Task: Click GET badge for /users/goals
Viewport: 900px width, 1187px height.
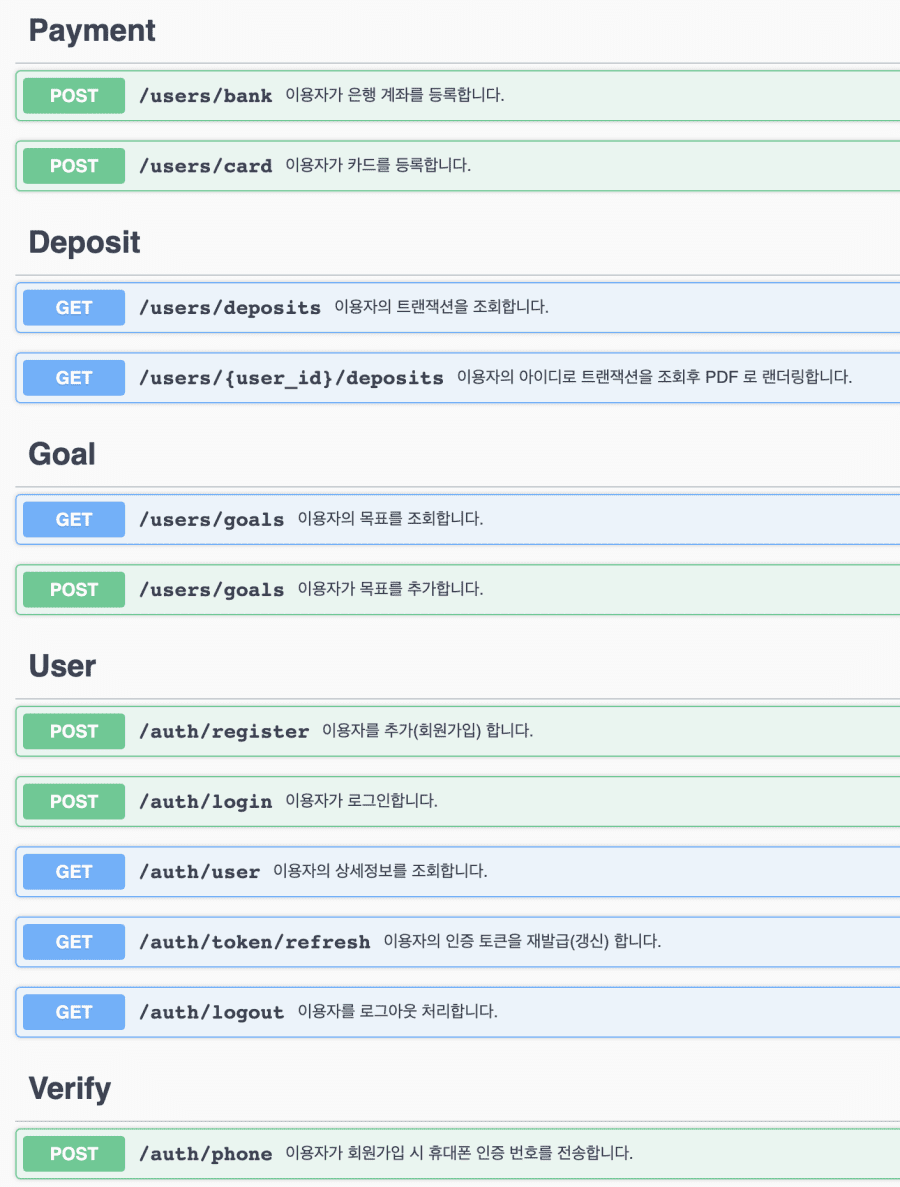Action: [x=74, y=519]
